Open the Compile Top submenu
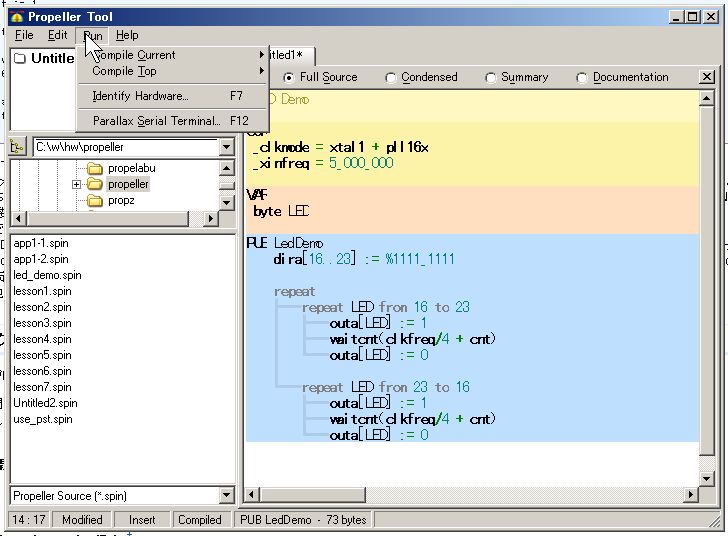Image resolution: width=728 pixels, height=536 pixels. (124, 71)
